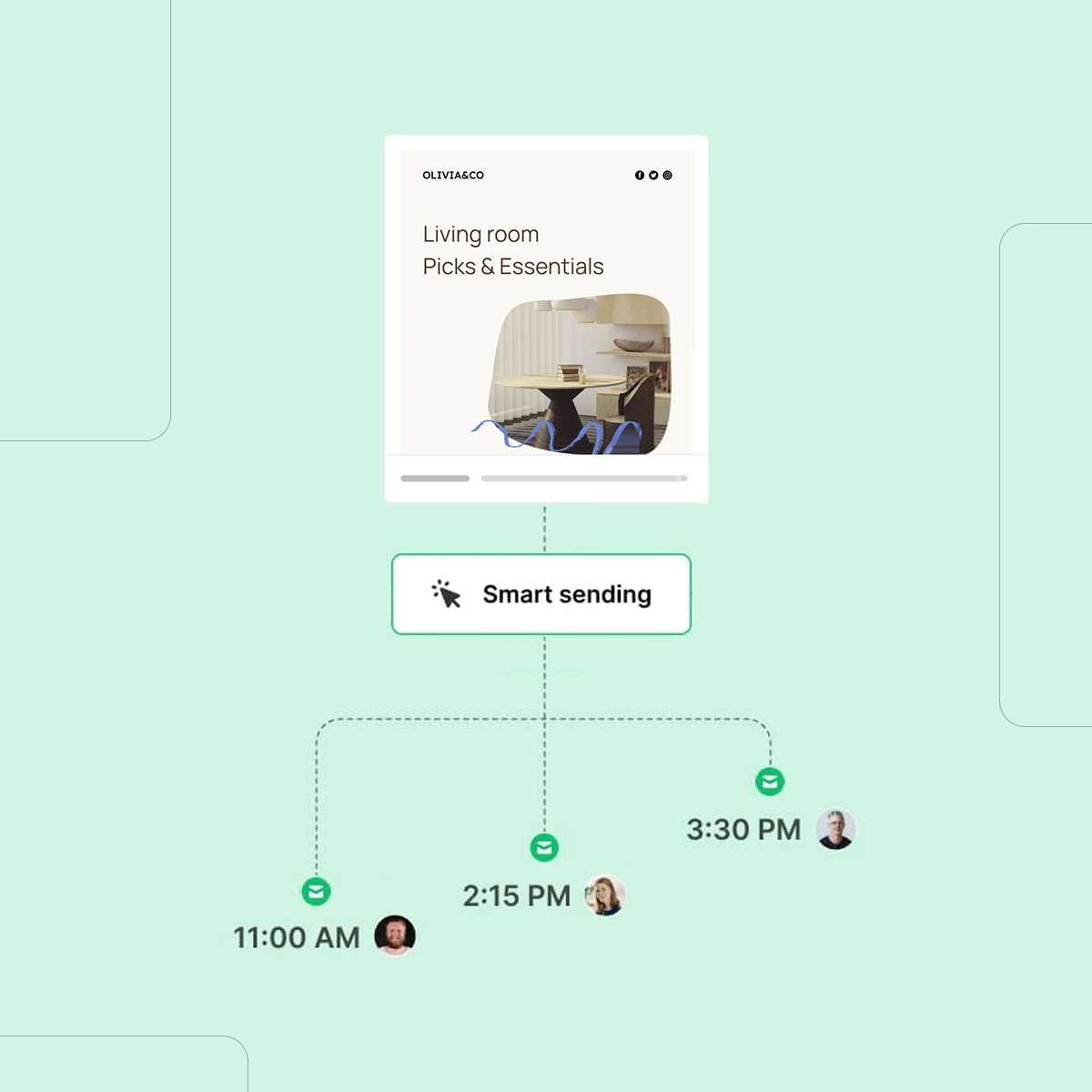1092x1092 pixels.
Task: Click the long gray bar below email
Action: pos(583,478)
